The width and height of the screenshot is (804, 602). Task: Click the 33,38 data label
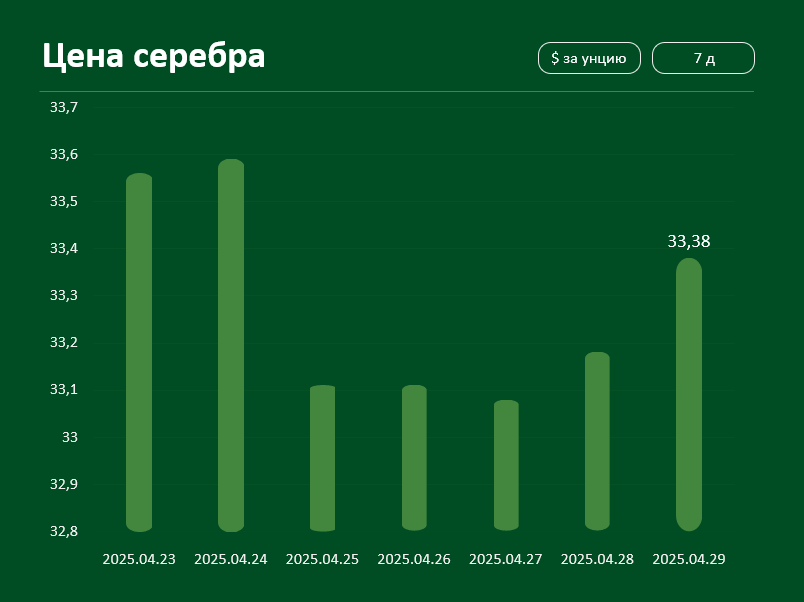689,241
